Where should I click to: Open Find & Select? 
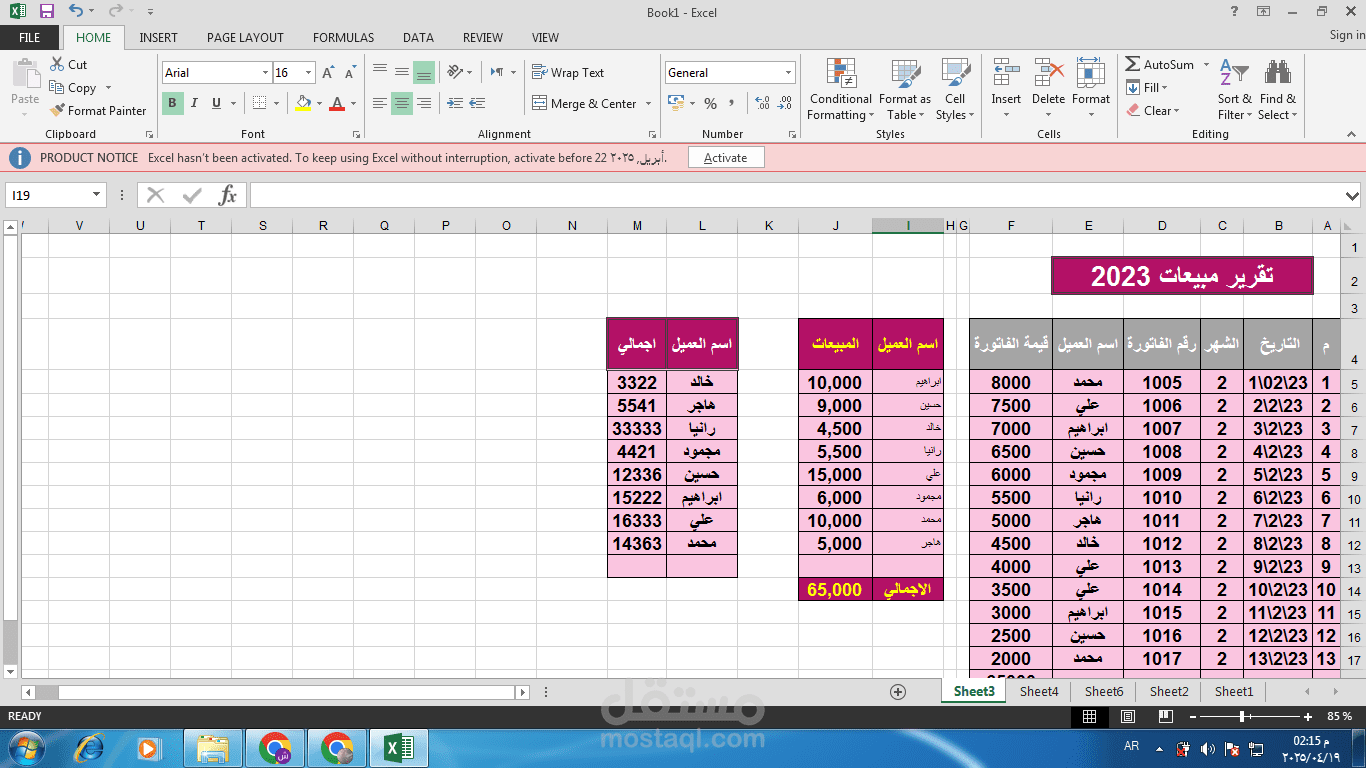(x=1277, y=90)
